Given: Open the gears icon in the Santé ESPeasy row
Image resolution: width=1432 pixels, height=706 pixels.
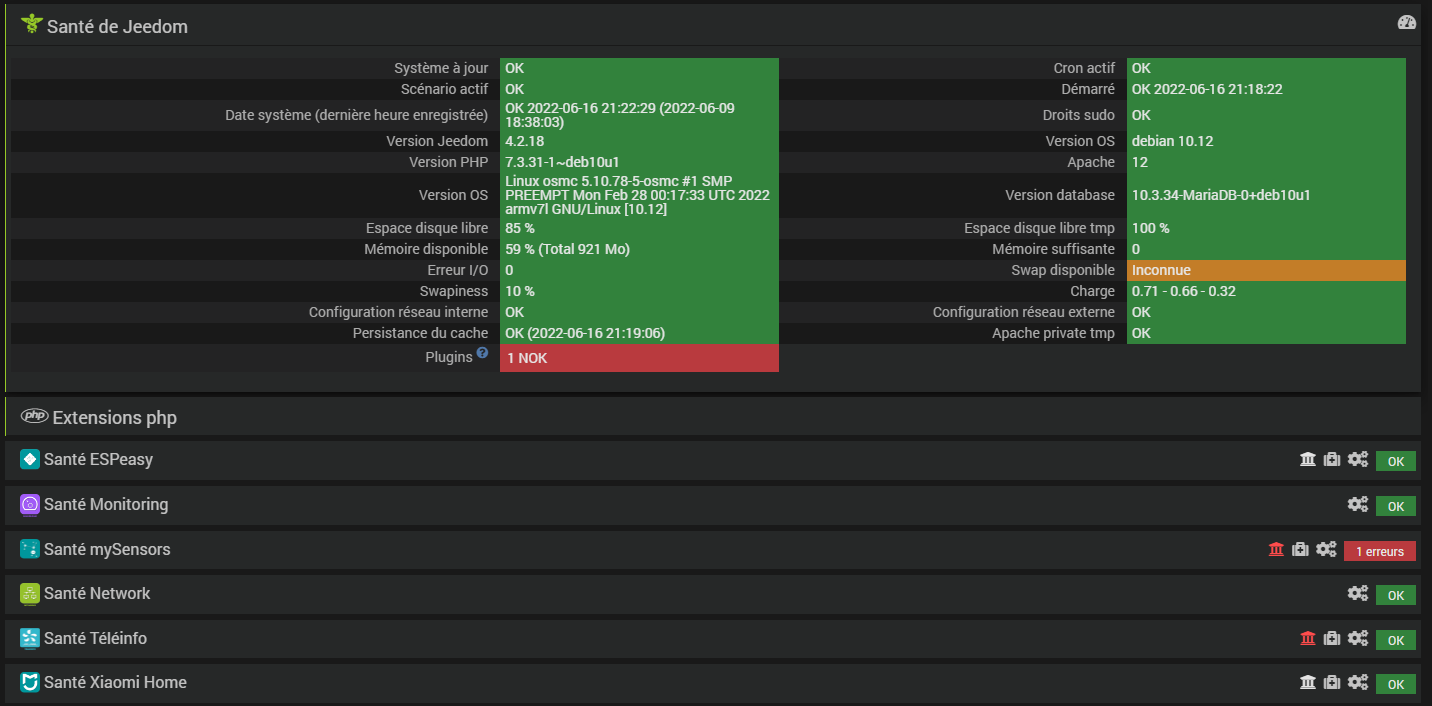Looking at the screenshot, I should 1357,459.
